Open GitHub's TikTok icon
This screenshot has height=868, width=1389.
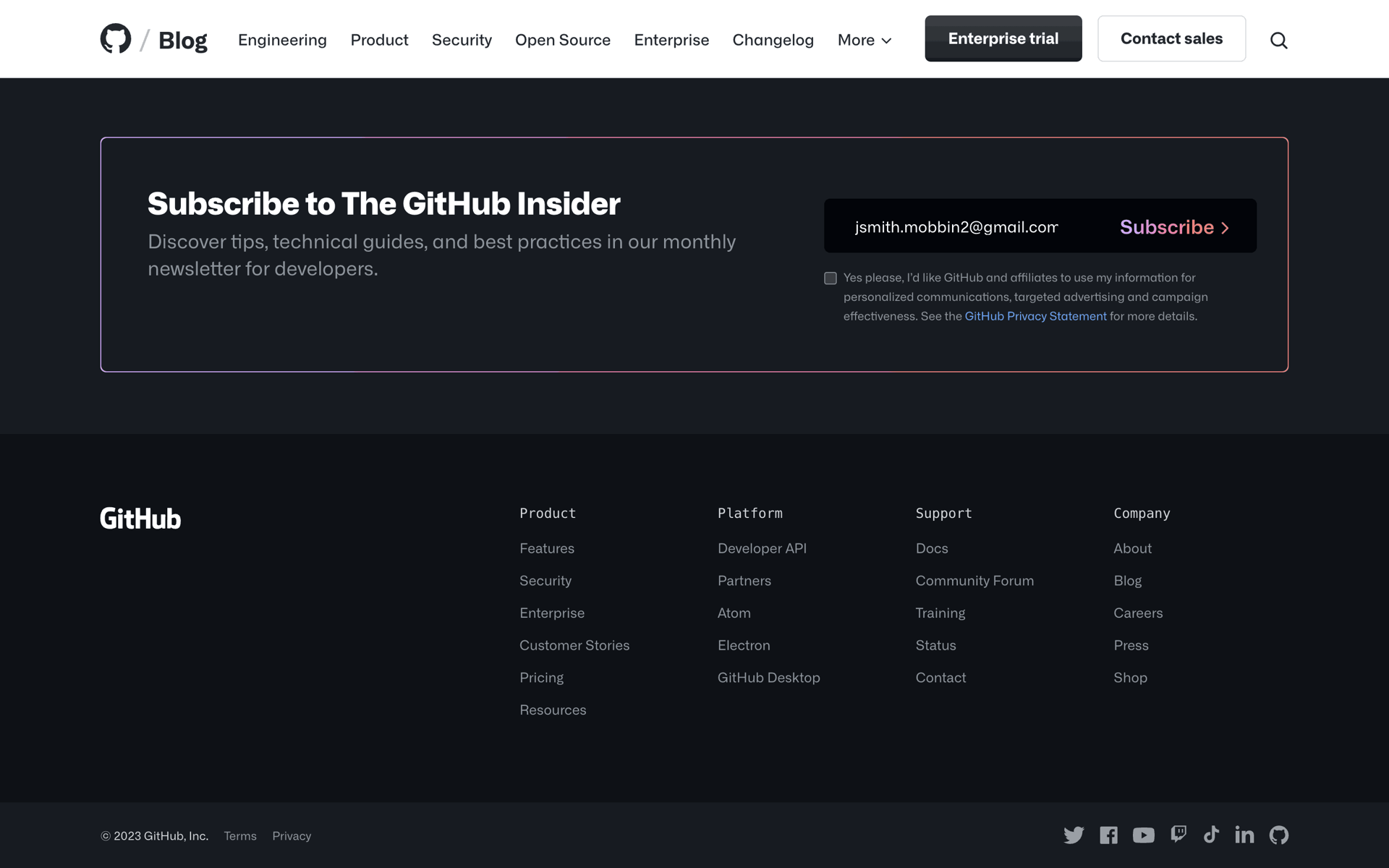point(1211,835)
